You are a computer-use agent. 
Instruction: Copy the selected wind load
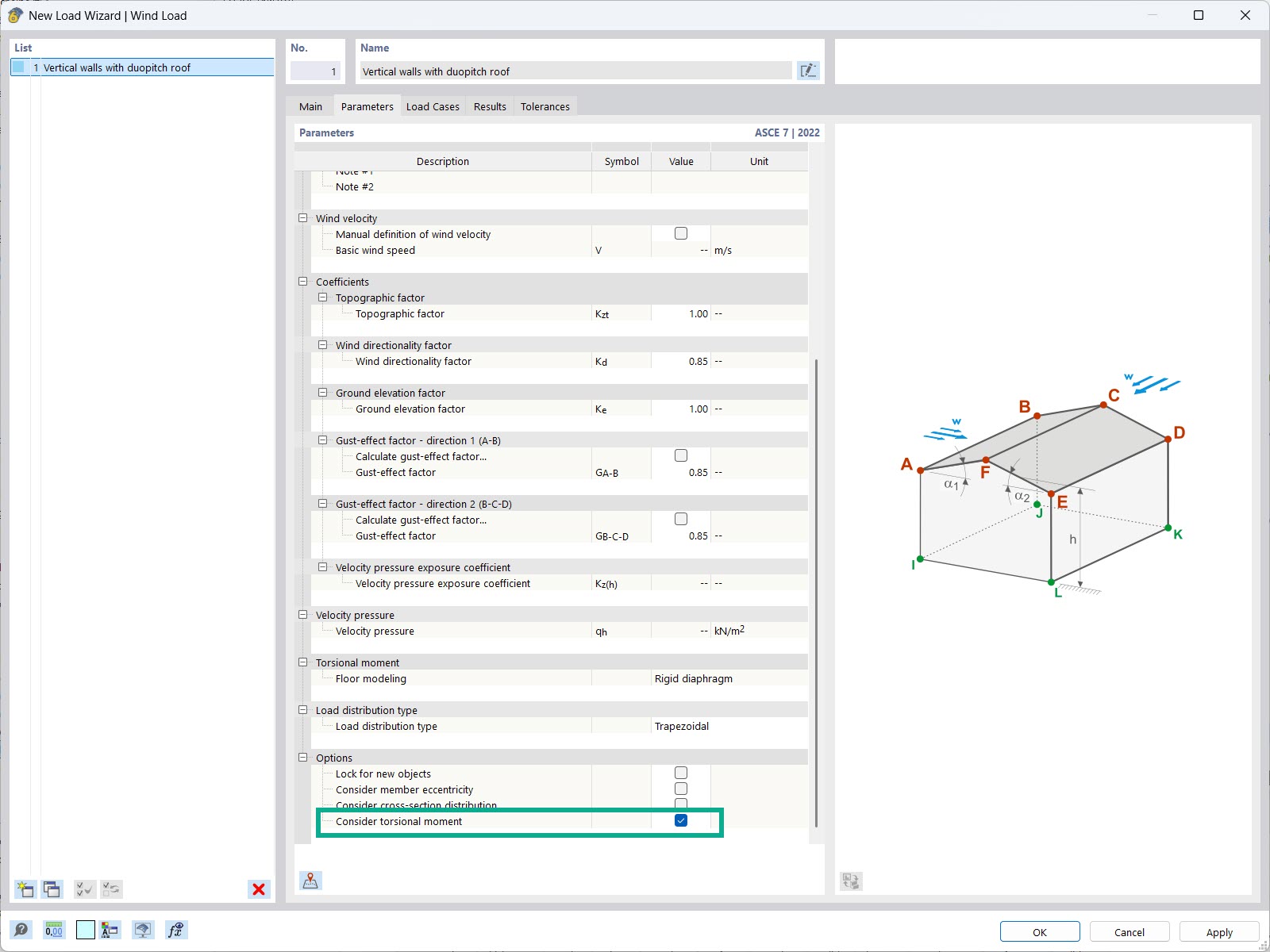52,889
